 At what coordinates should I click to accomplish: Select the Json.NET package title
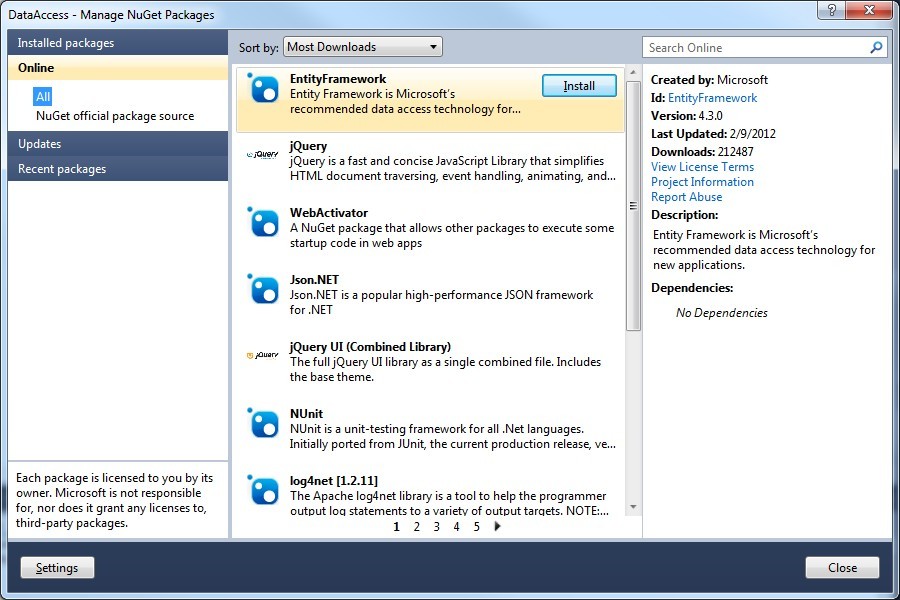[314, 280]
